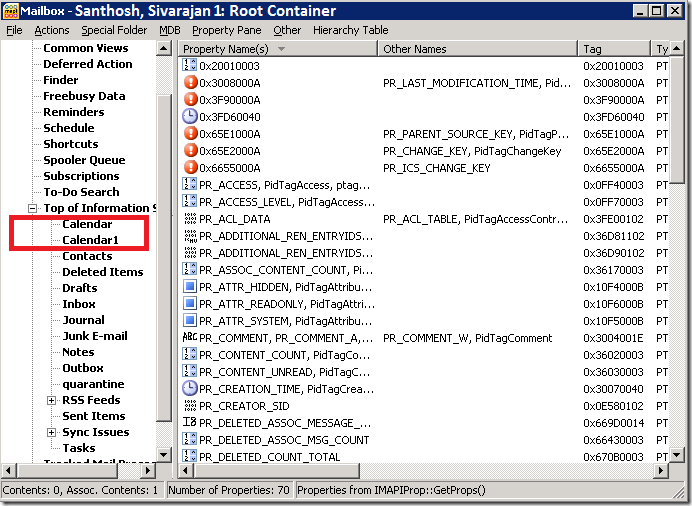Expand the Sync Issues folder

coord(51,432)
